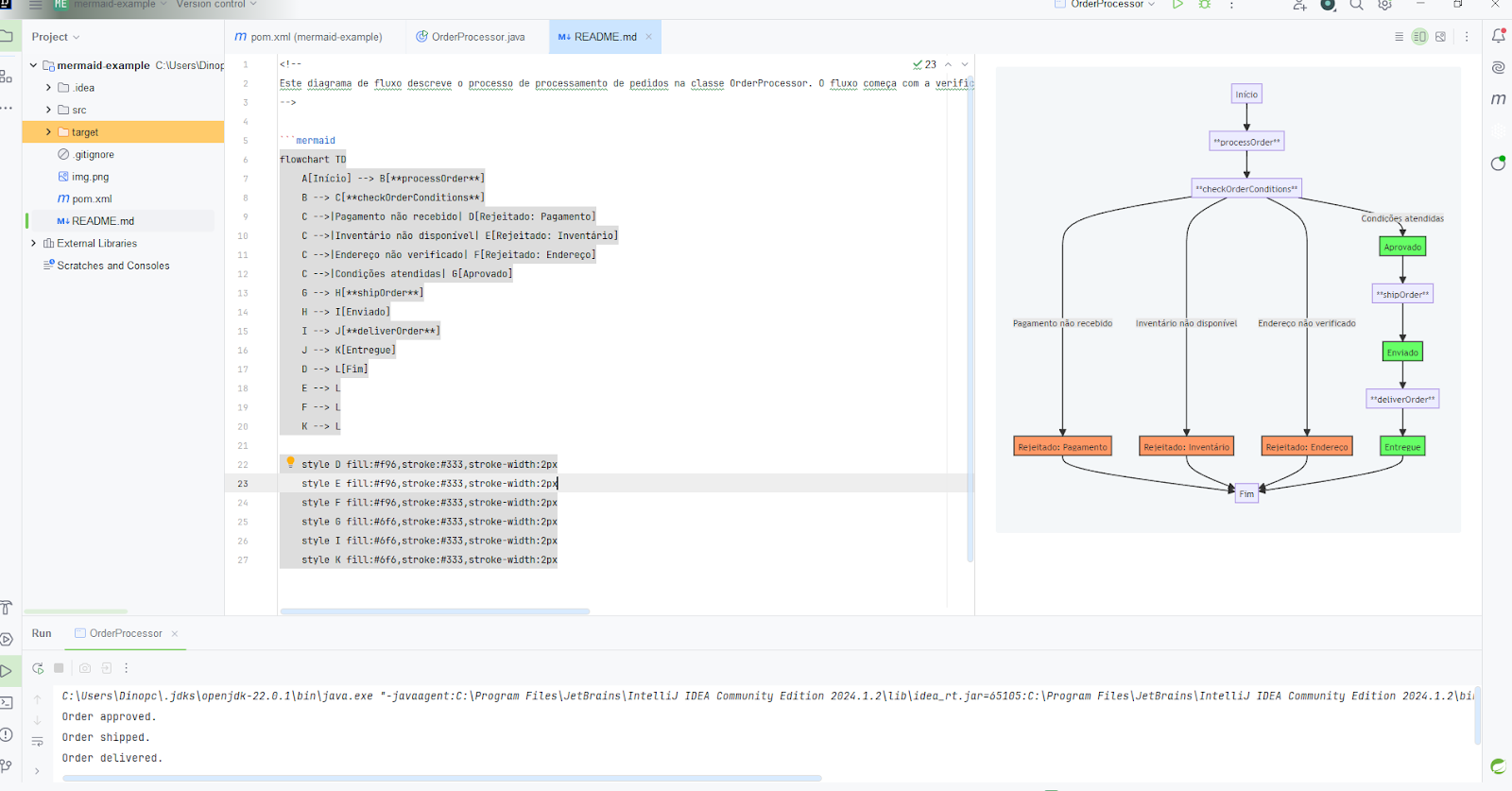Open Code With Me add-user icon

click(x=1299, y=5)
